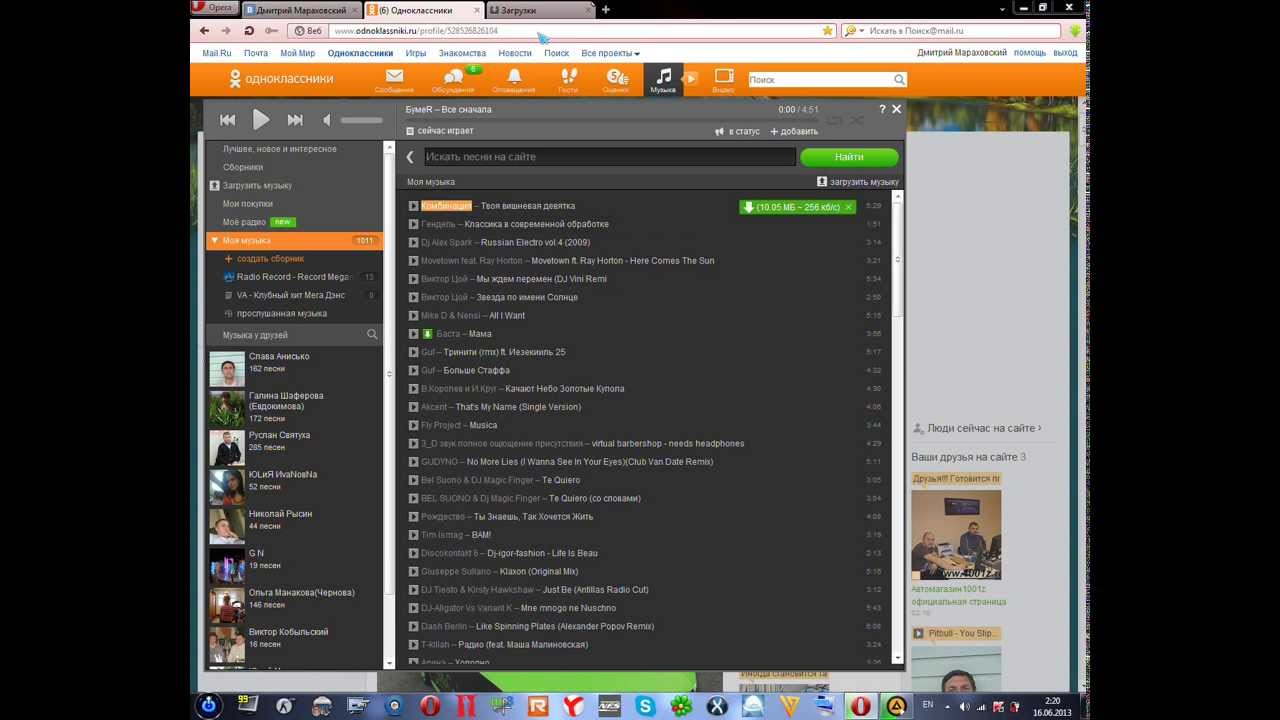Toggle shuffle mode in player
Screen dimensions: 1280x720
(x=857, y=120)
